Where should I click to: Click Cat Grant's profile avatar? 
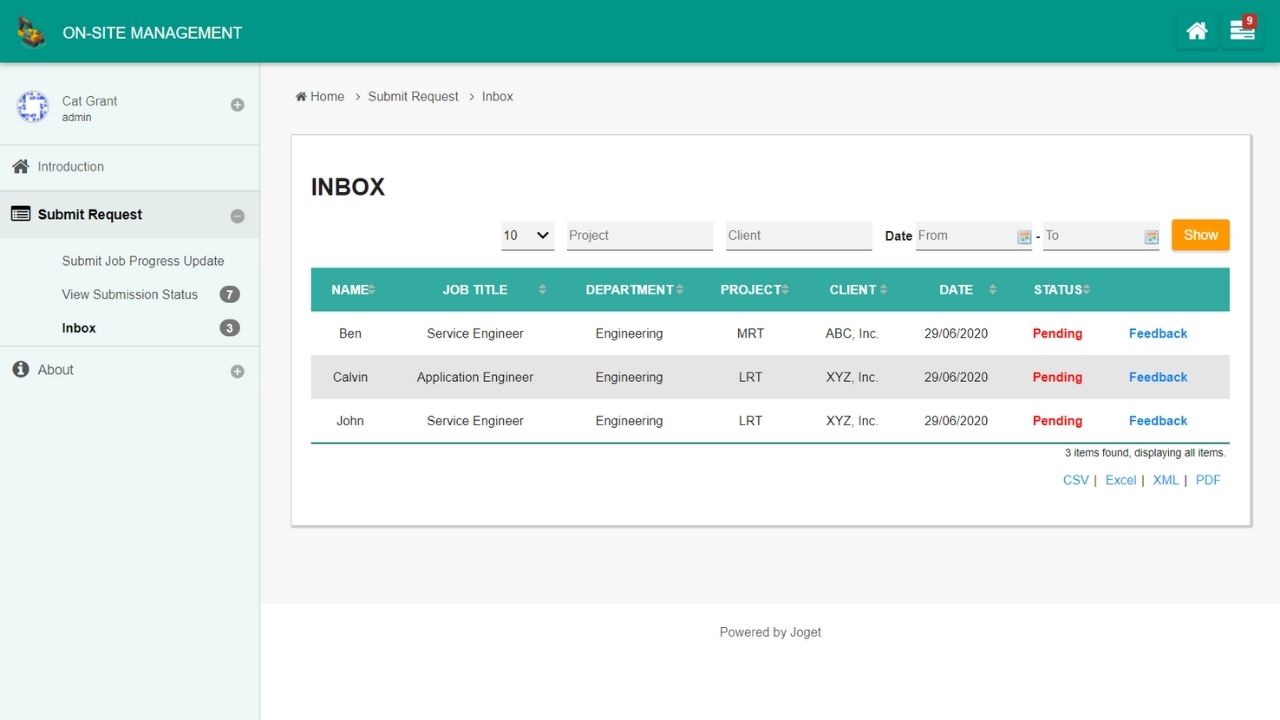[x=33, y=107]
